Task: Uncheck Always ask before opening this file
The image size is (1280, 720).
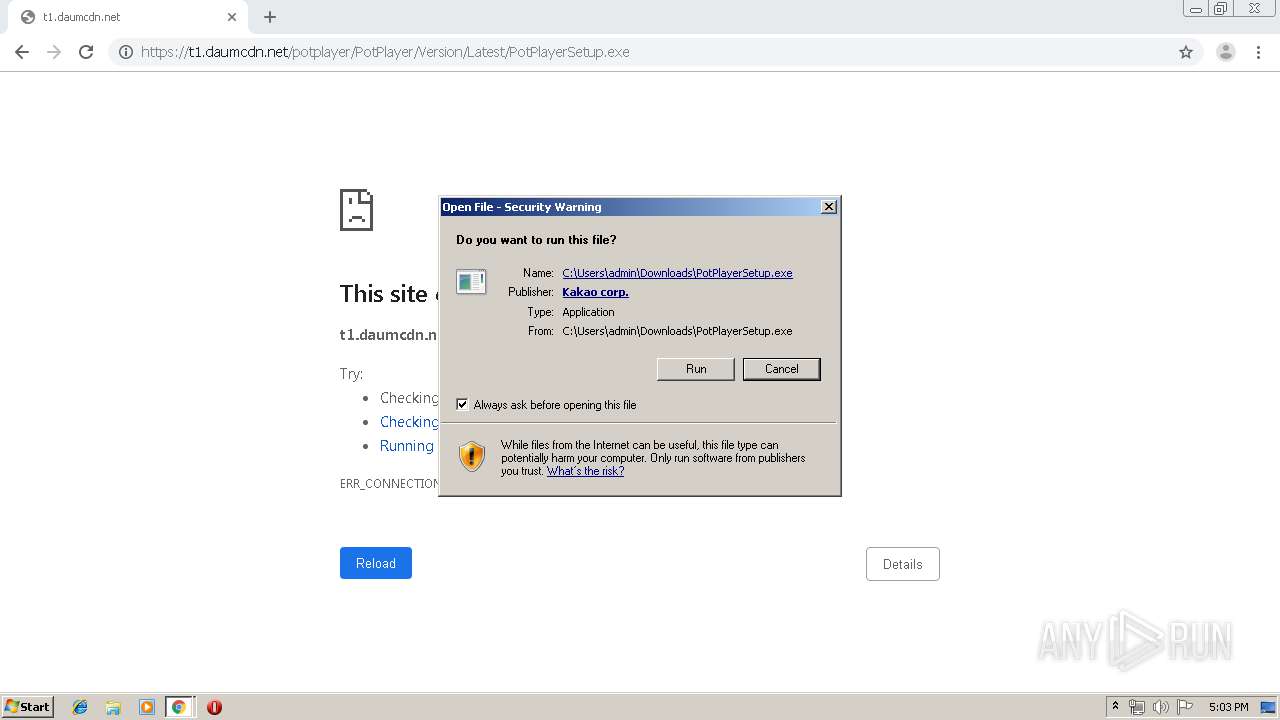Action: click(462, 405)
